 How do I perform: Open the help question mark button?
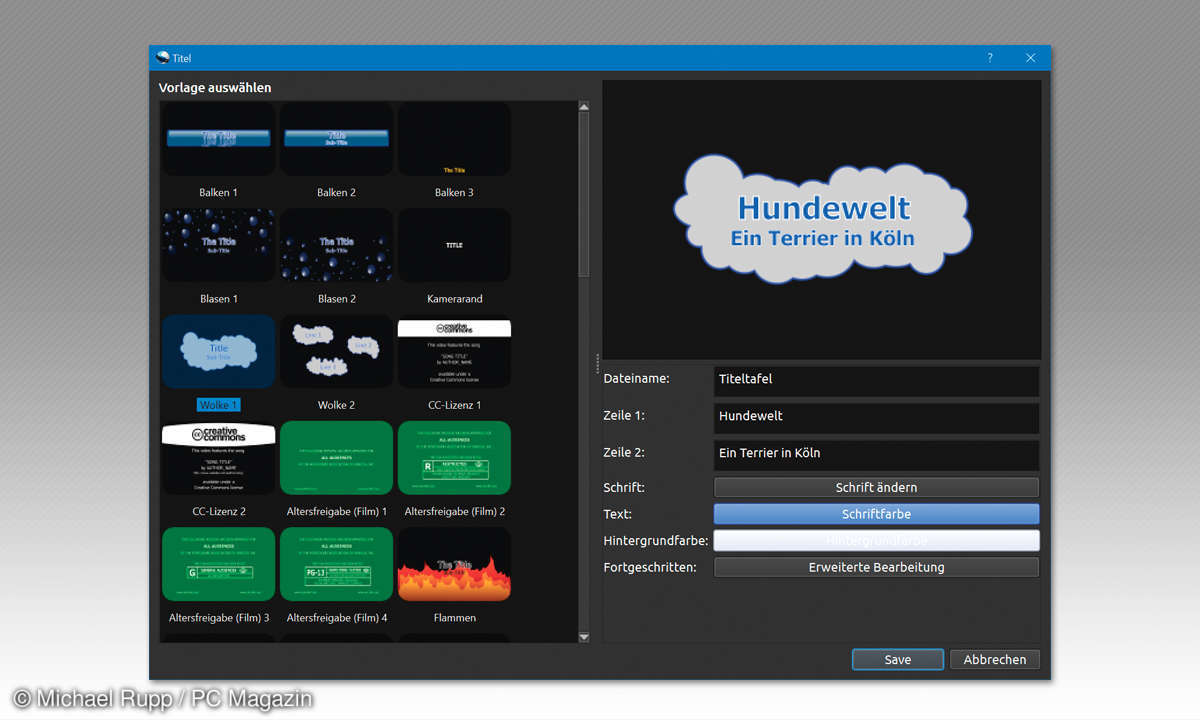[990, 58]
